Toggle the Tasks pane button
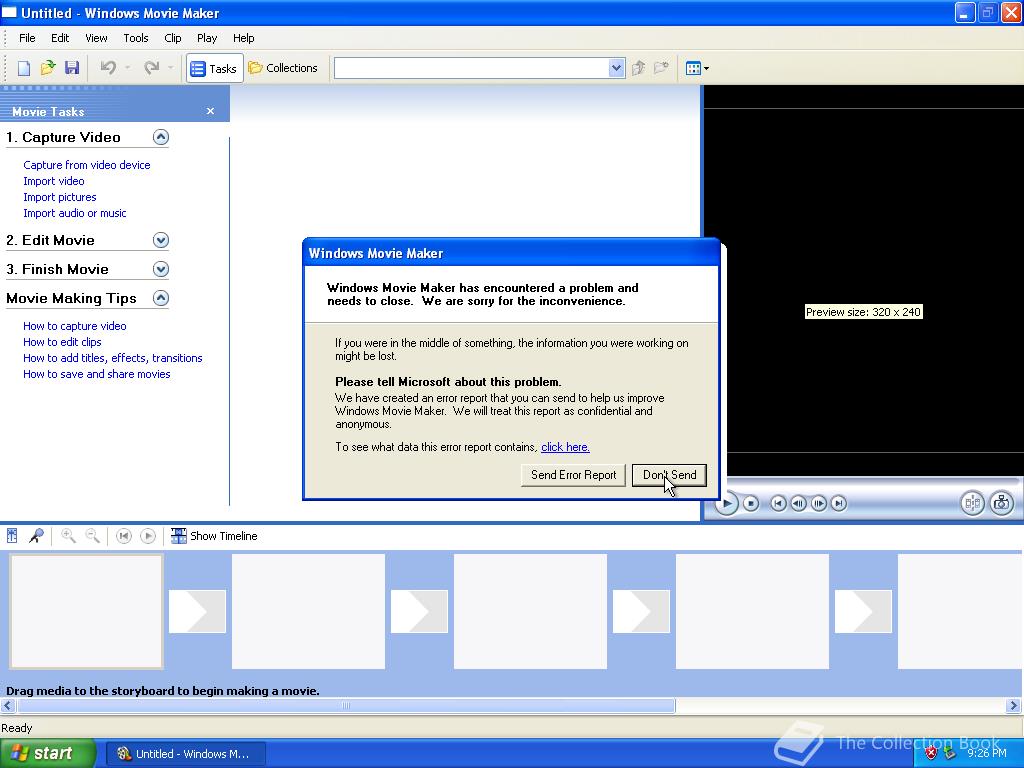 [214, 68]
